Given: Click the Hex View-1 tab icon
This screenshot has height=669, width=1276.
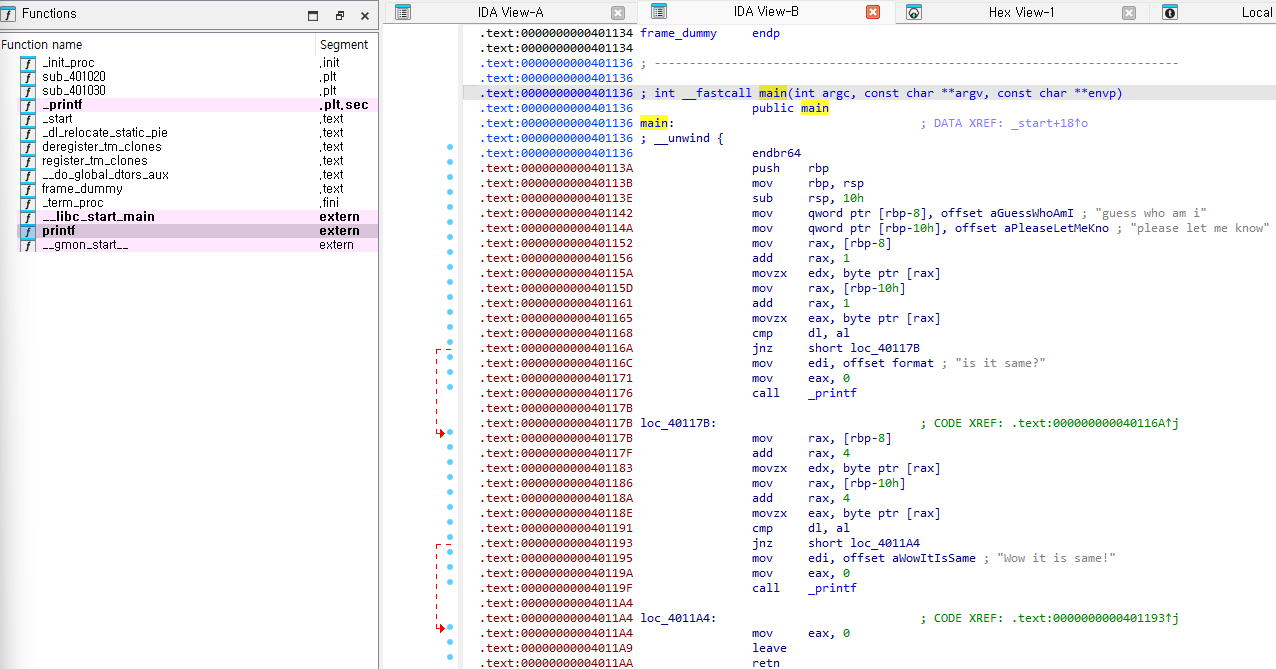Looking at the screenshot, I should [x=914, y=13].
